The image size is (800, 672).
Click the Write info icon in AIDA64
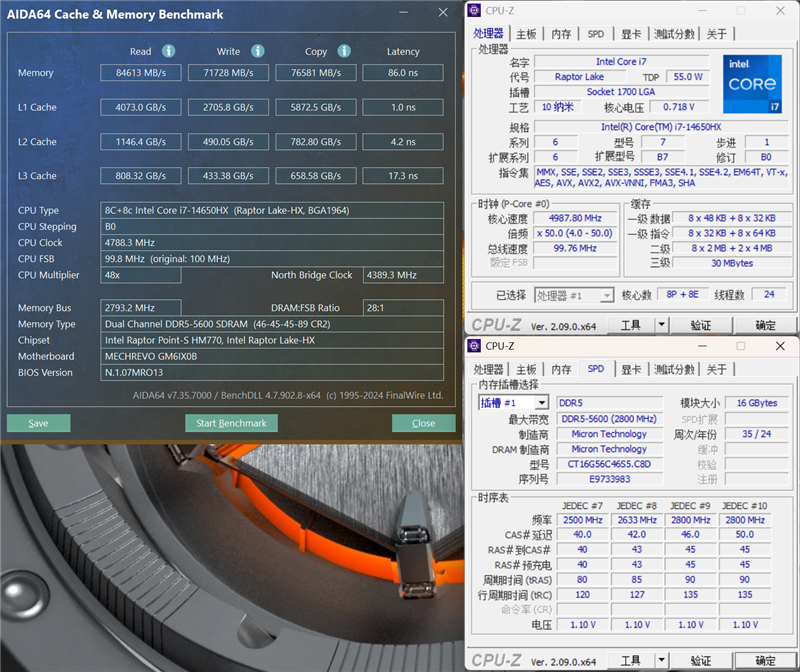point(258,51)
